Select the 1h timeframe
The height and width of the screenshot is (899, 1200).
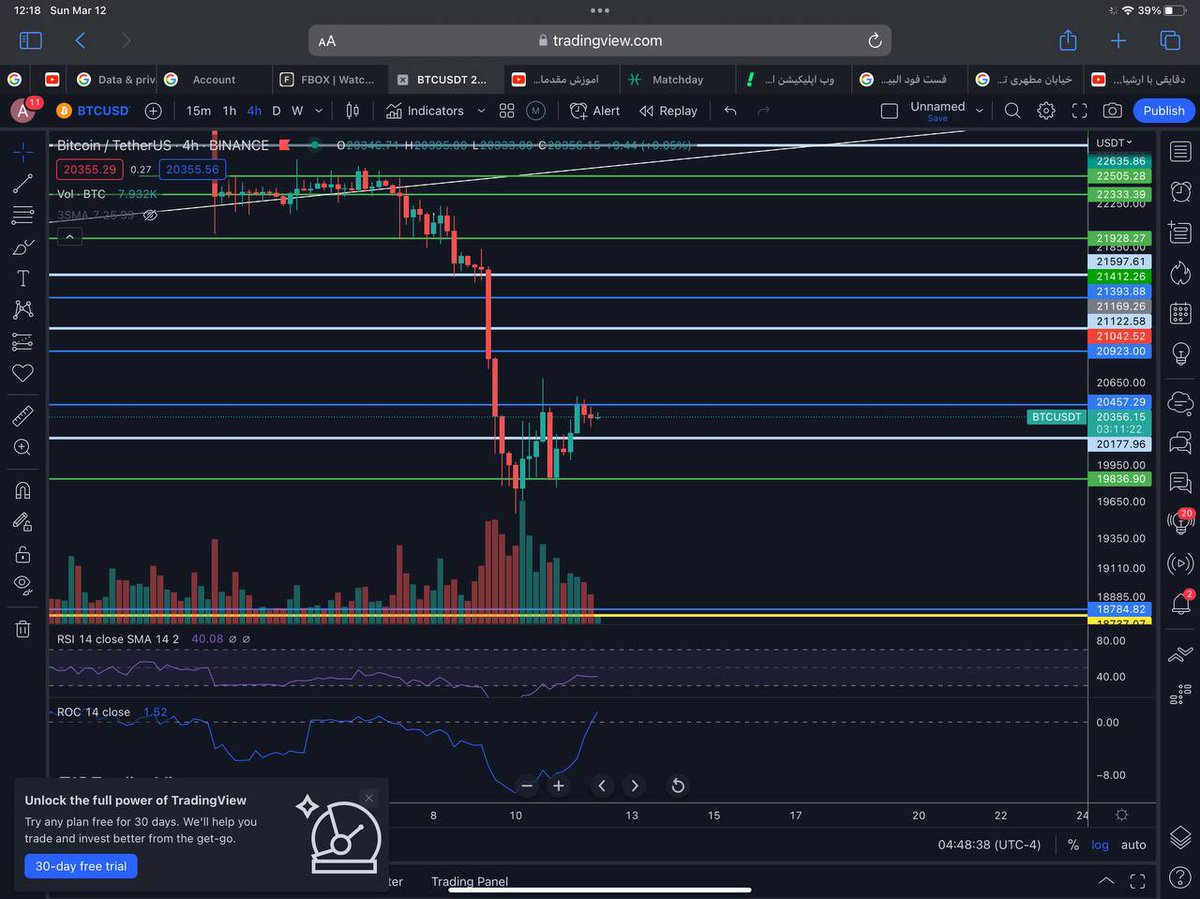[x=229, y=111]
